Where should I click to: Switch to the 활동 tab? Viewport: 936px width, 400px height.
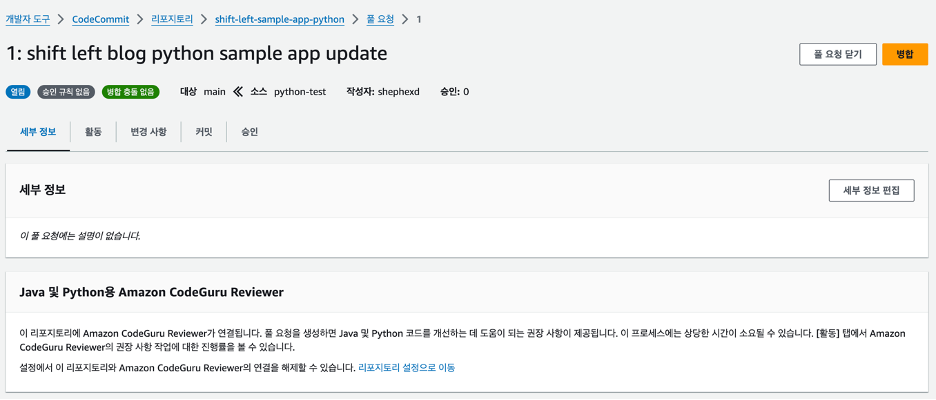pyautogui.click(x=93, y=132)
